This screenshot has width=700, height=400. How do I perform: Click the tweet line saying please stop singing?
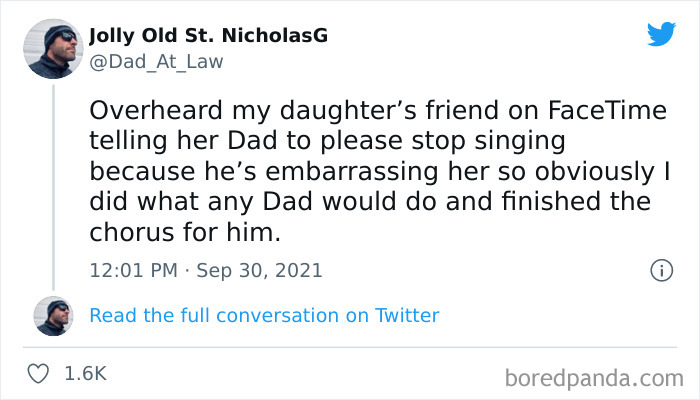click(316, 142)
